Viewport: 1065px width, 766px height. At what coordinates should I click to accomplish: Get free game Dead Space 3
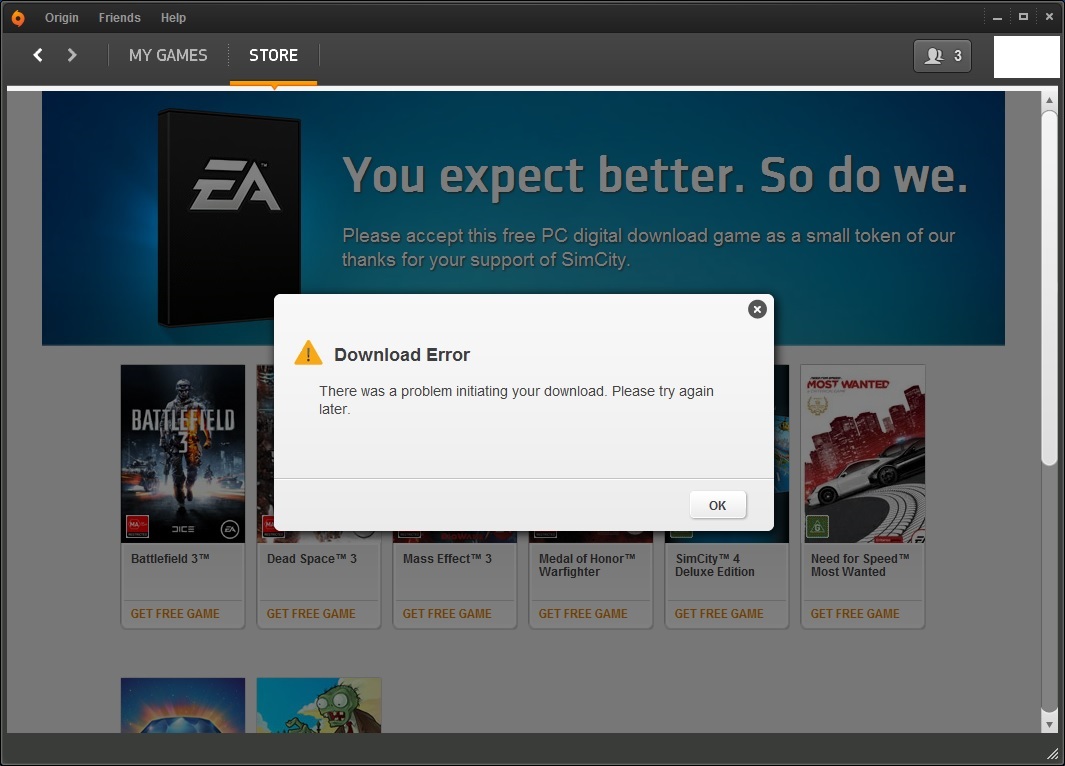[x=311, y=614]
